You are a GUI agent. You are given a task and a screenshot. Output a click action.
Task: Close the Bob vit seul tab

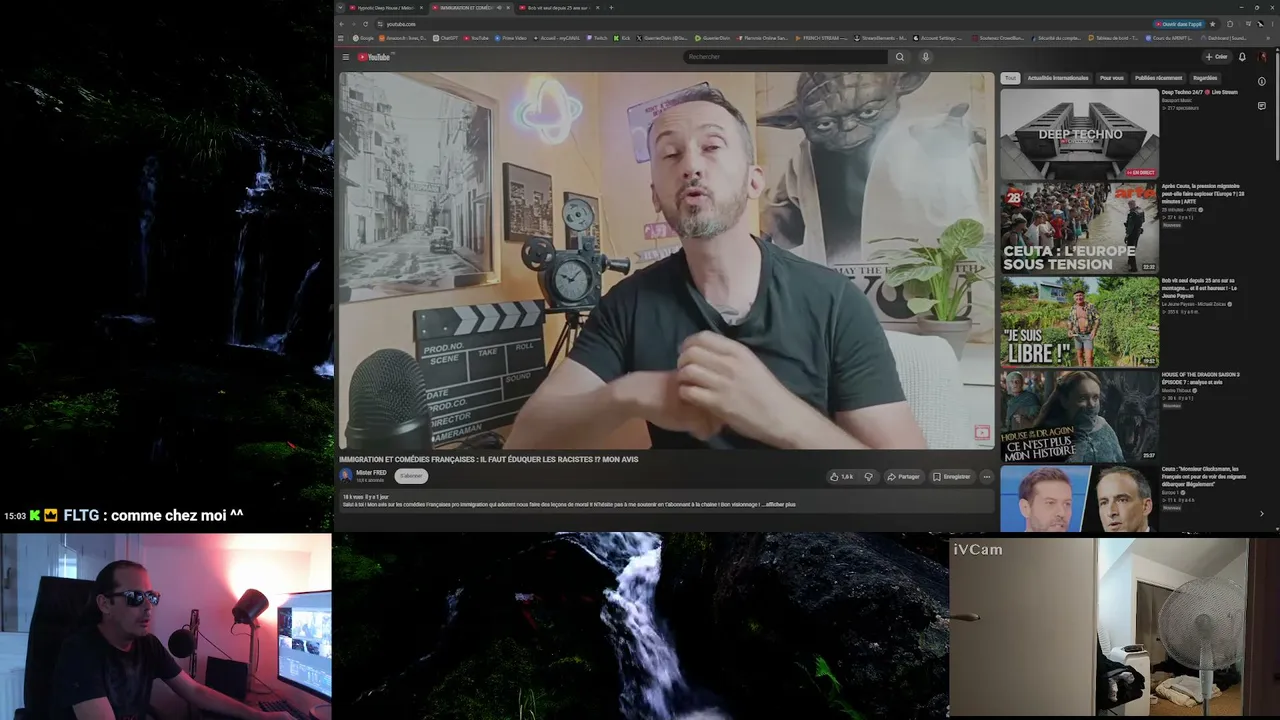click(x=596, y=8)
